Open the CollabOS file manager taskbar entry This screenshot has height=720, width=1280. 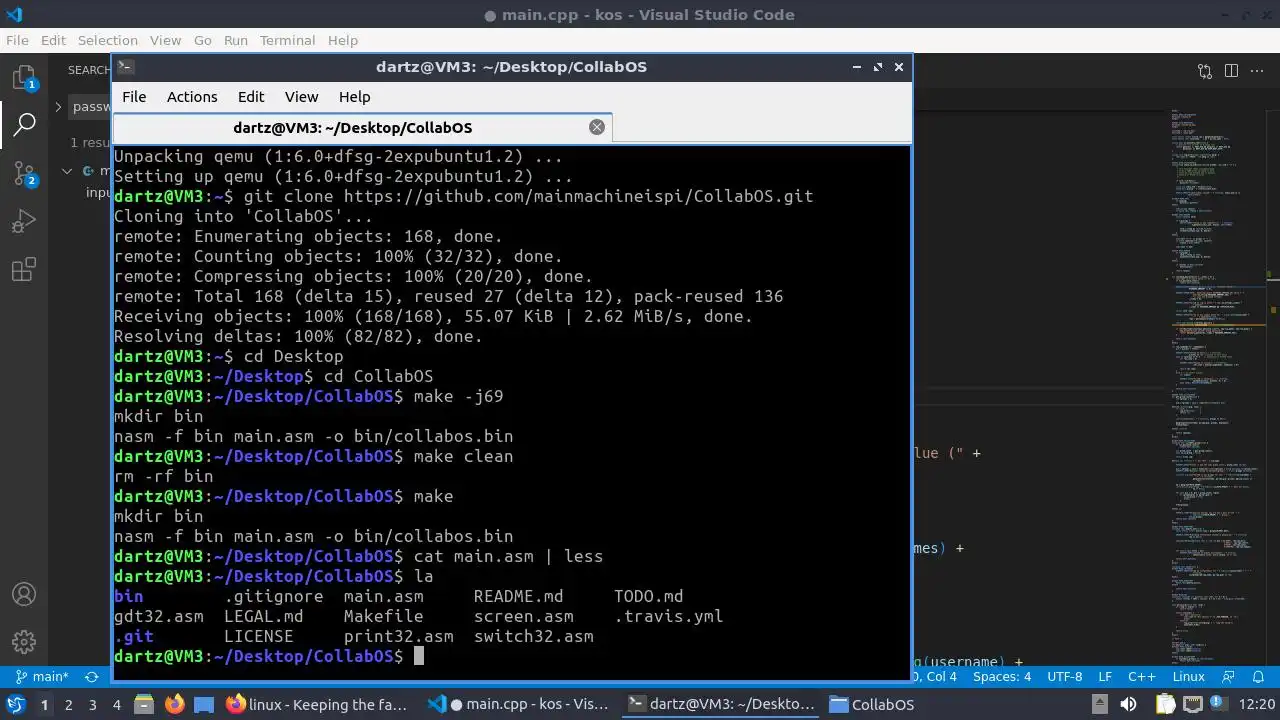point(872,705)
